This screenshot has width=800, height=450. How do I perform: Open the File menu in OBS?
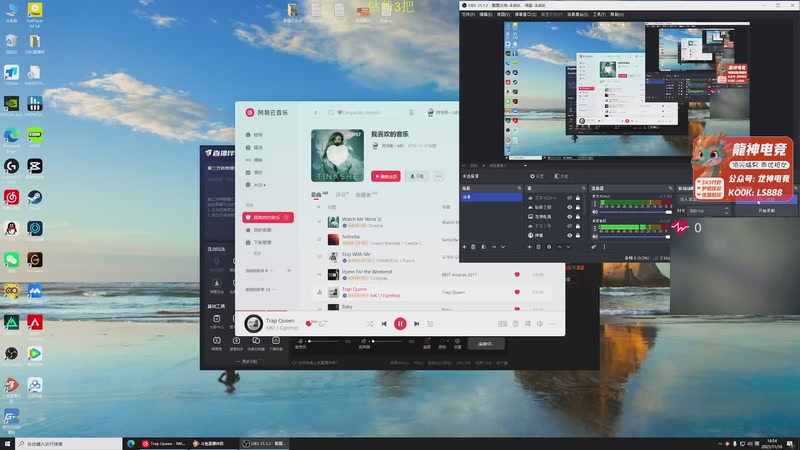(468, 14)
